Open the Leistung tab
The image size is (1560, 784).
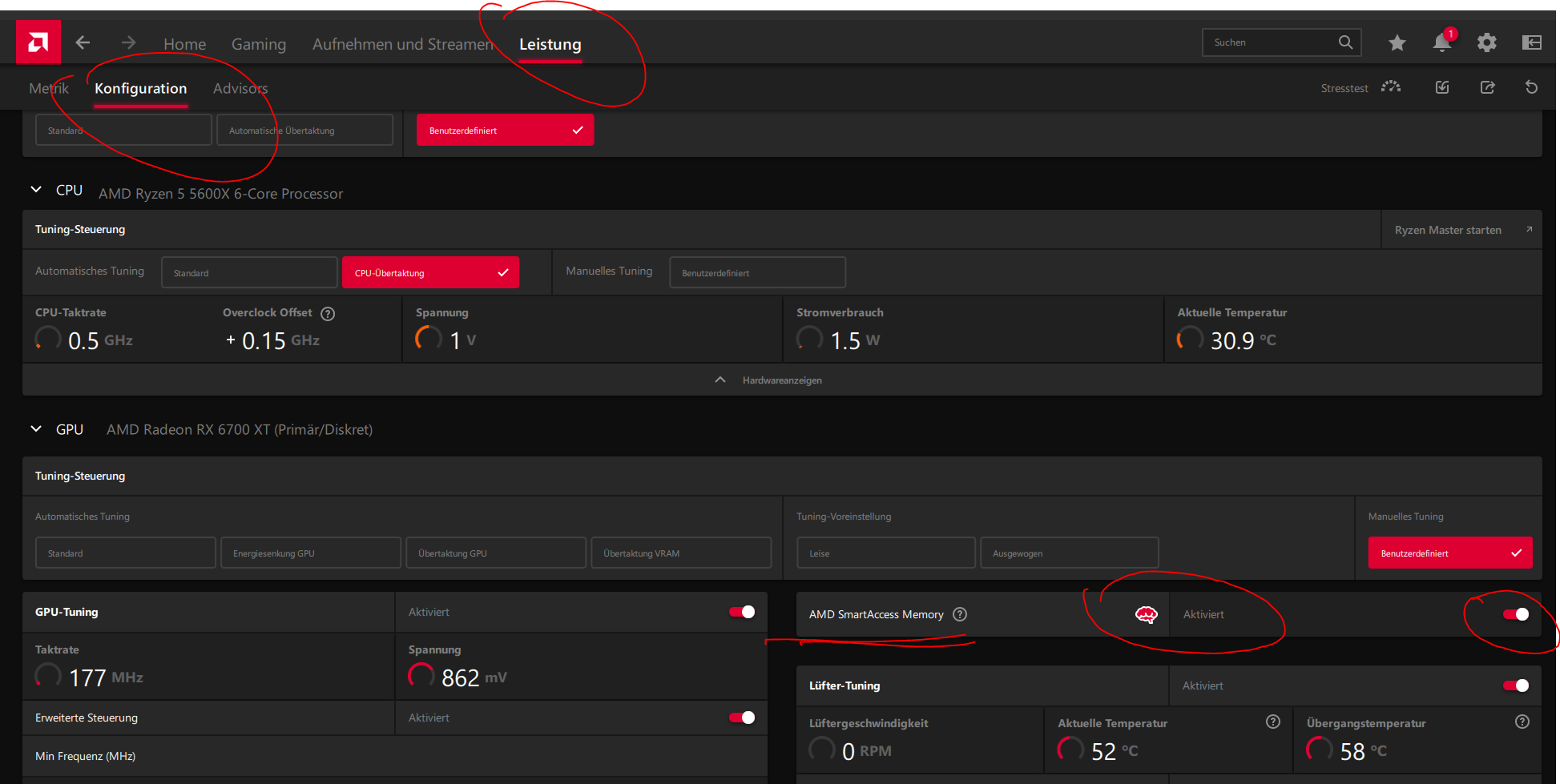tap(550, 44)
